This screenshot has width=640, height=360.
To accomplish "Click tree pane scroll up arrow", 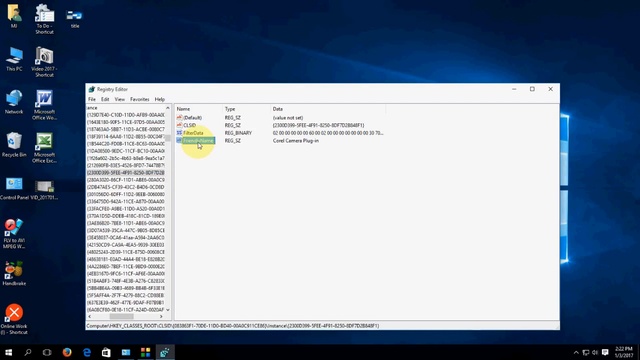I will [x=168, y=108].
